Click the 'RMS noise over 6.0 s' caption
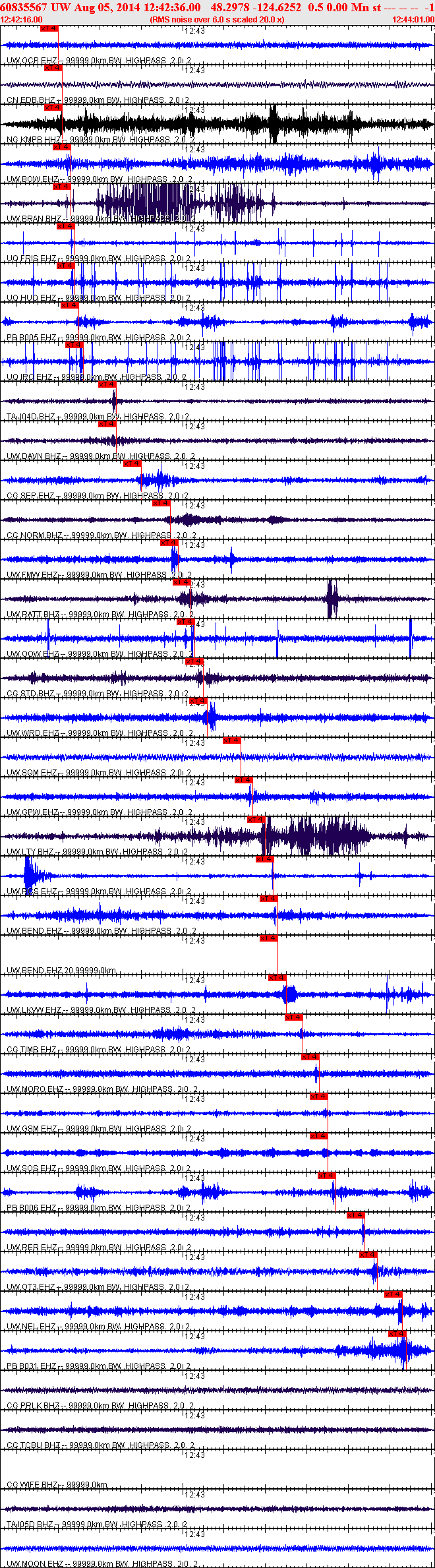The image size is (435, 1568). pyautogui.click(x=217, y=20)
